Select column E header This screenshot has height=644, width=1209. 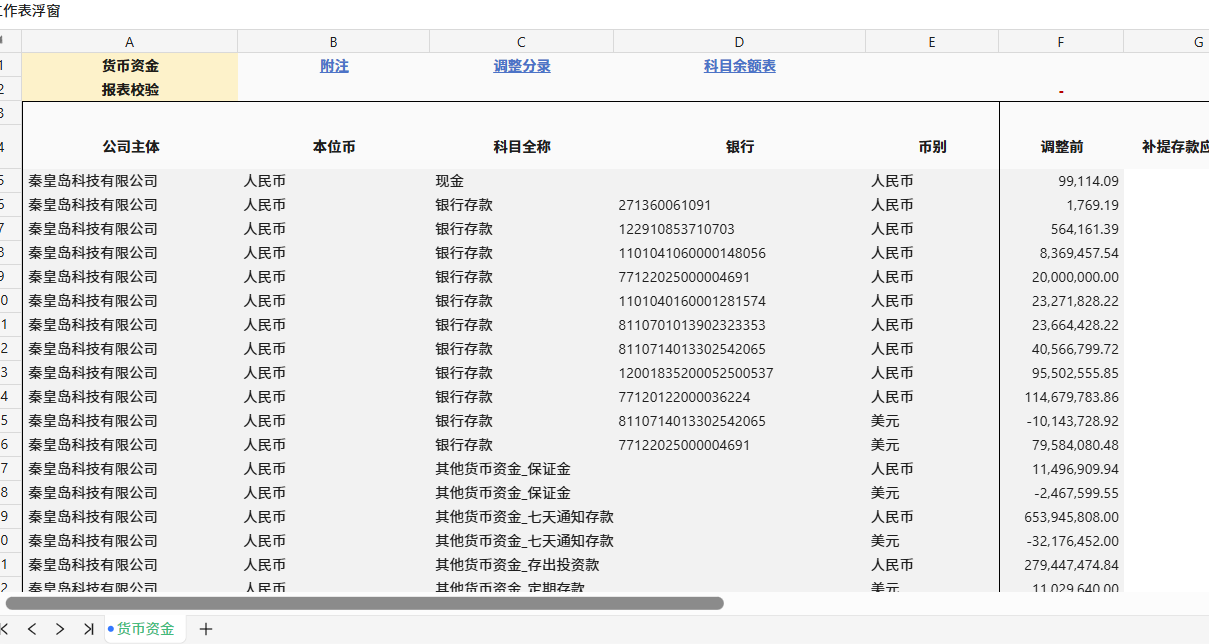[932, 42]
